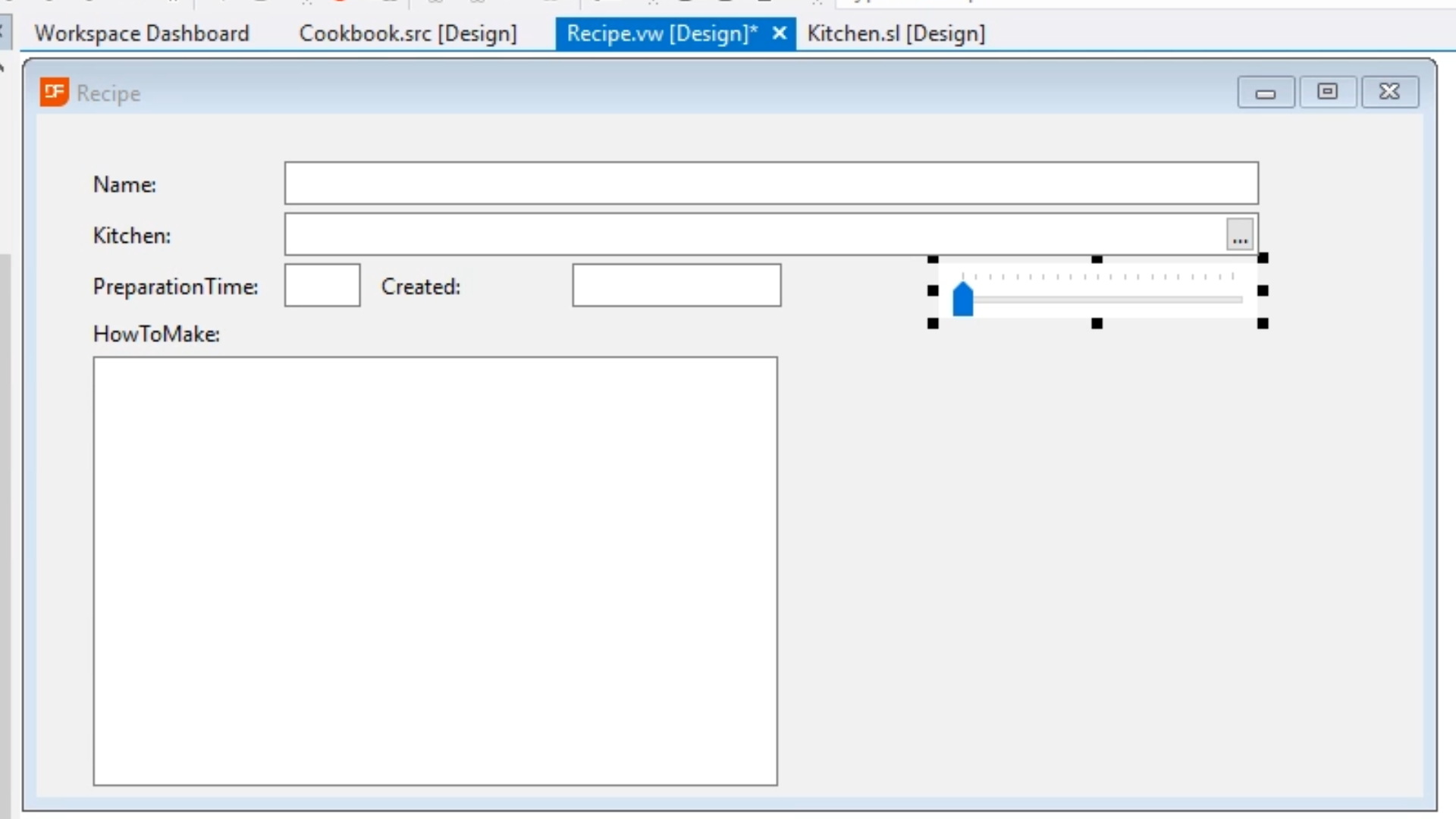Click the PreparationTime input box

click(x=322, y=285)
